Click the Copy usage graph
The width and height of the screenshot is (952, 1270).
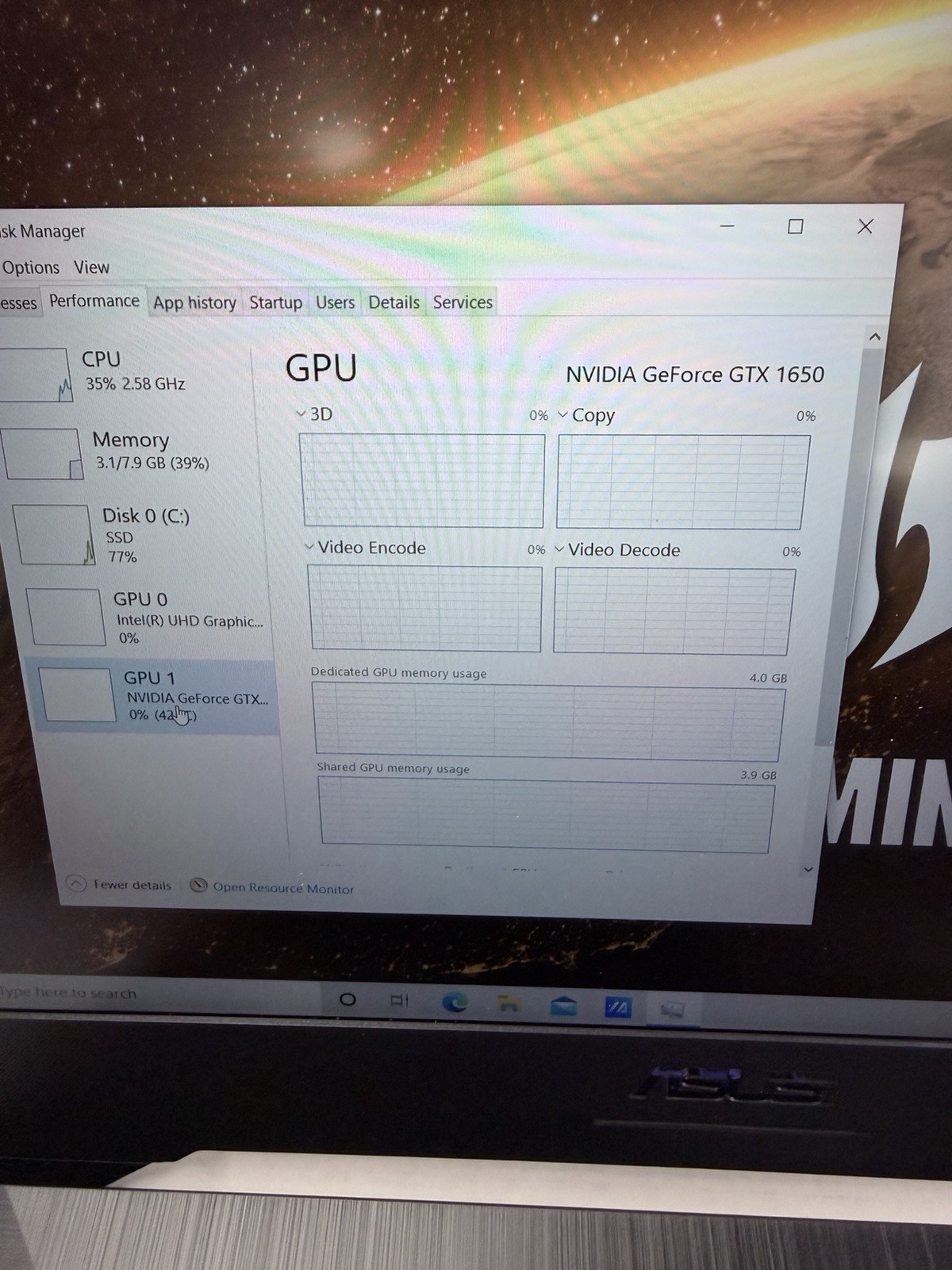click(682, 481)
